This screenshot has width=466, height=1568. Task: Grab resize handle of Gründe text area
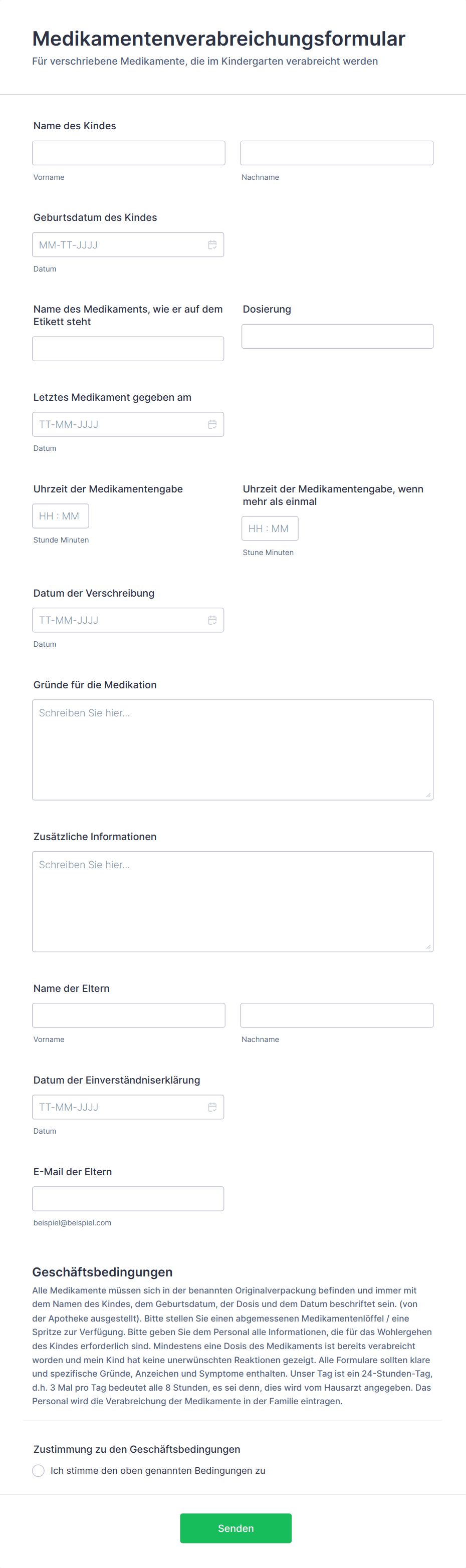pyautogui.click(x=428, y=795)
